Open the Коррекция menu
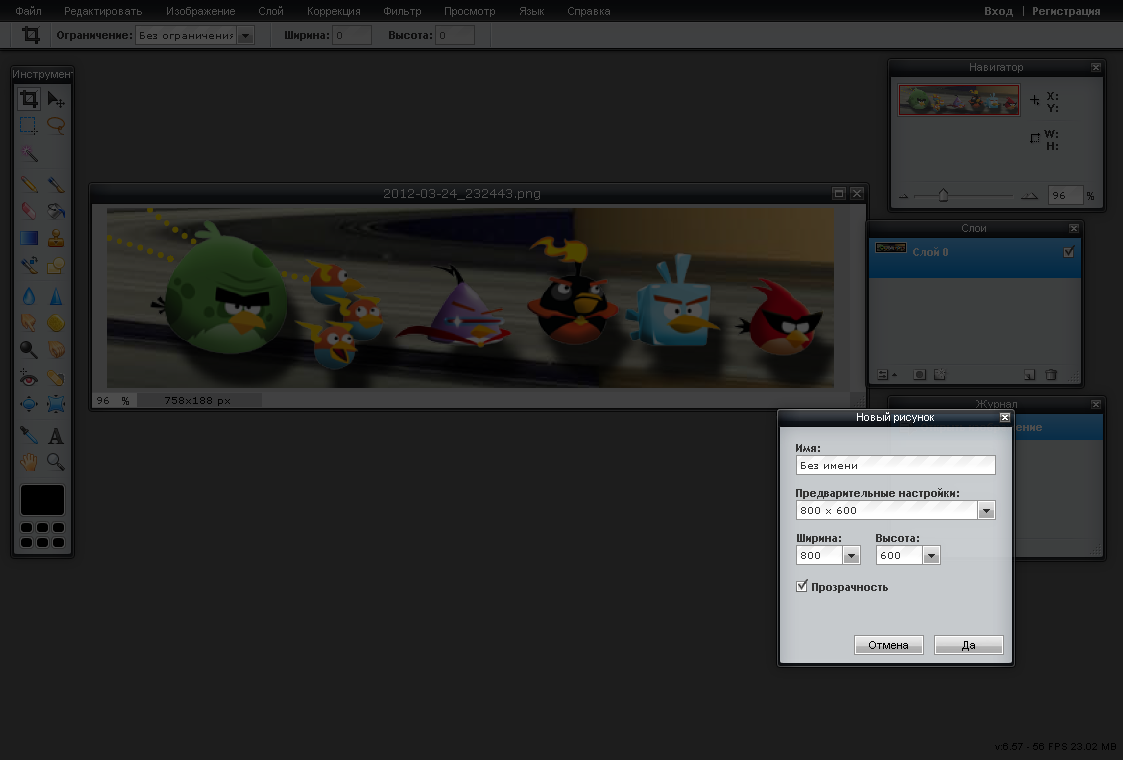The width and height of the screenshot is (1123, 760). click(334, 11)
